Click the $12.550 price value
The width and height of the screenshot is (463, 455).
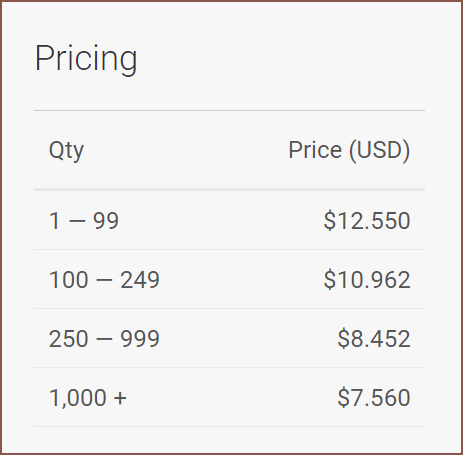367,221
